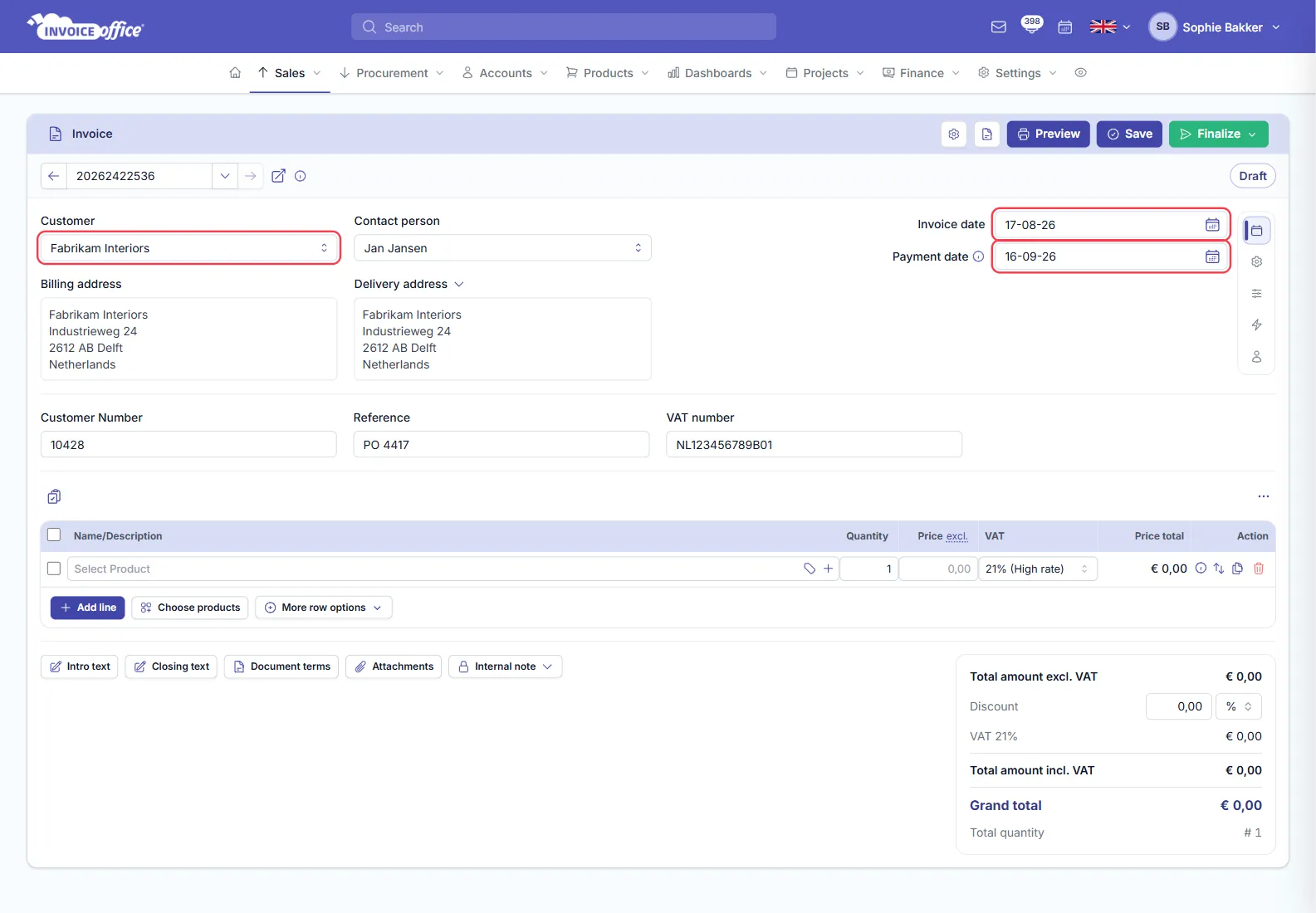The height and width of the screenshot is (913, 1316).
Task: Open the mail inbox icon
Action: 999,27
